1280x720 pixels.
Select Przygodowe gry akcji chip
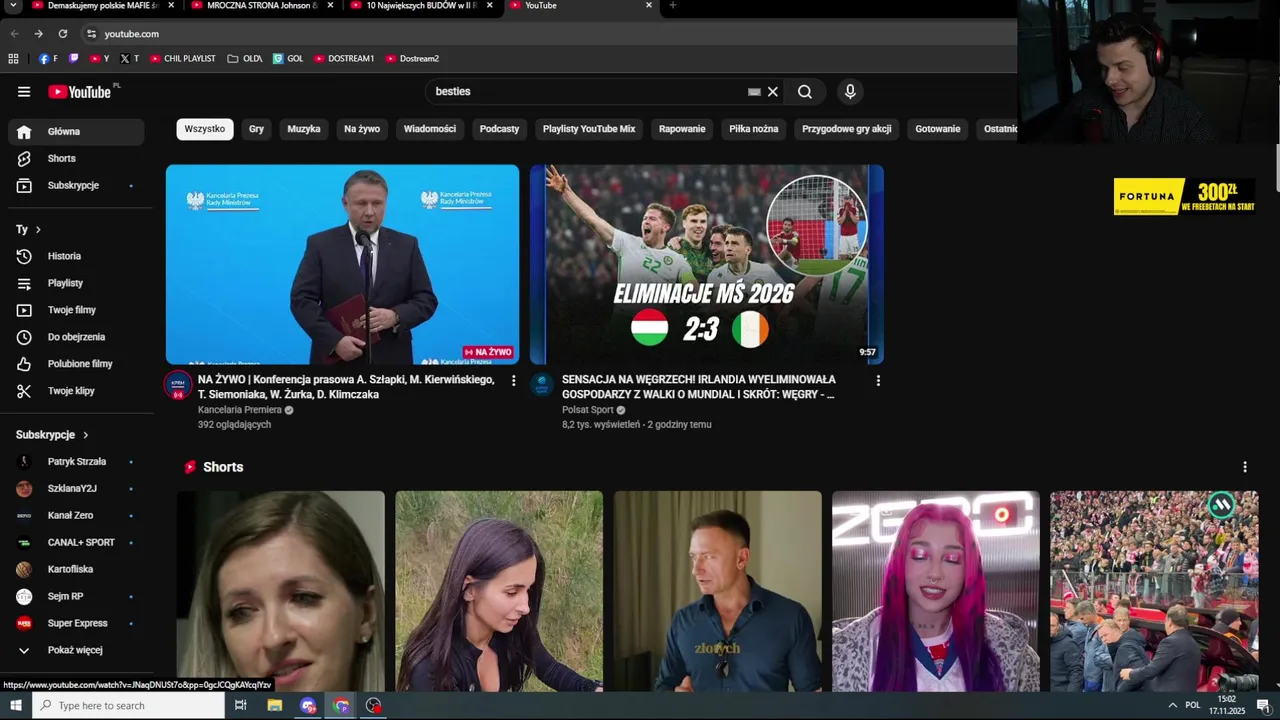click(x=846, y=129)
